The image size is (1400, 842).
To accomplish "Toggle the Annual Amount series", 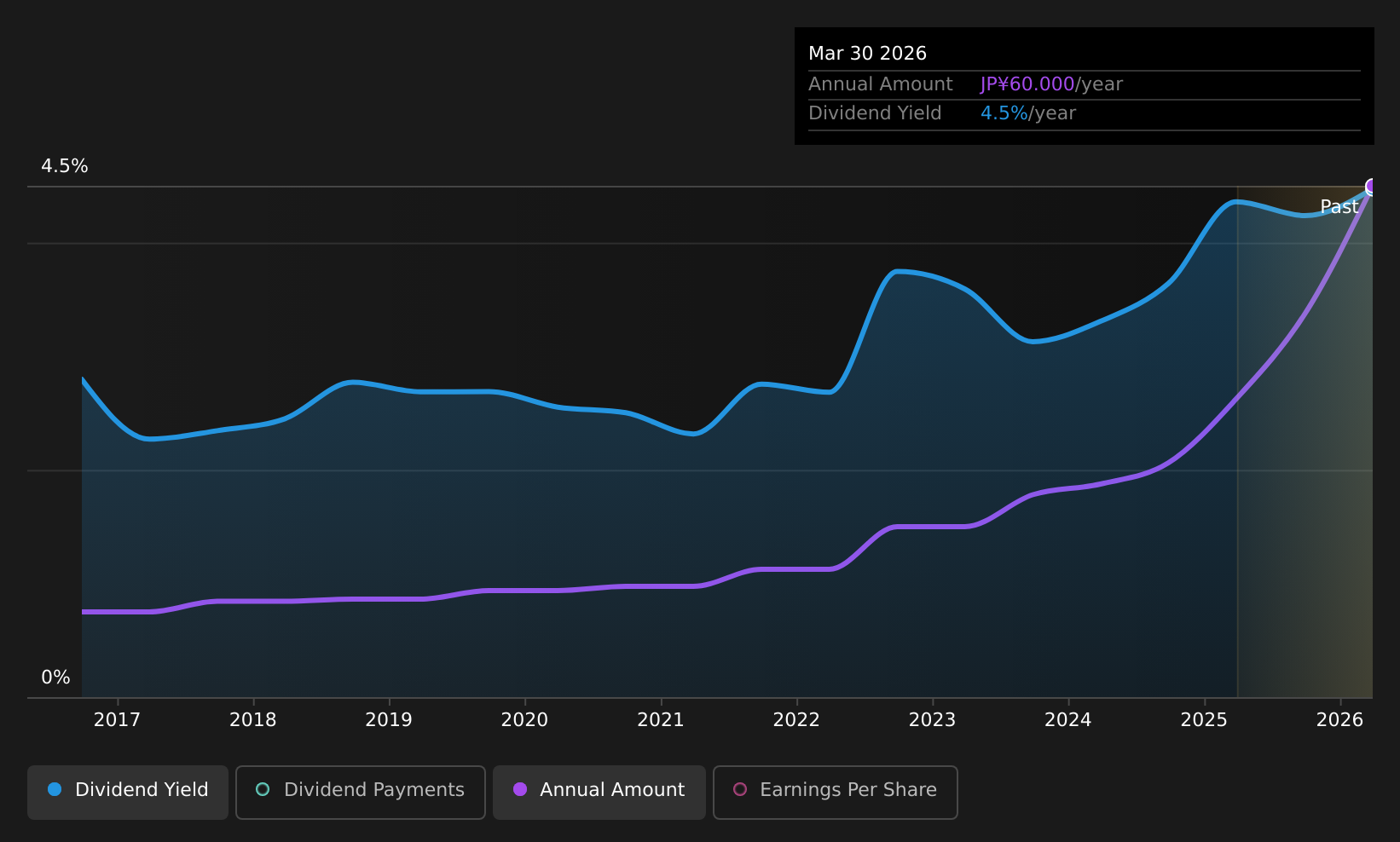I will click(599, 793).
